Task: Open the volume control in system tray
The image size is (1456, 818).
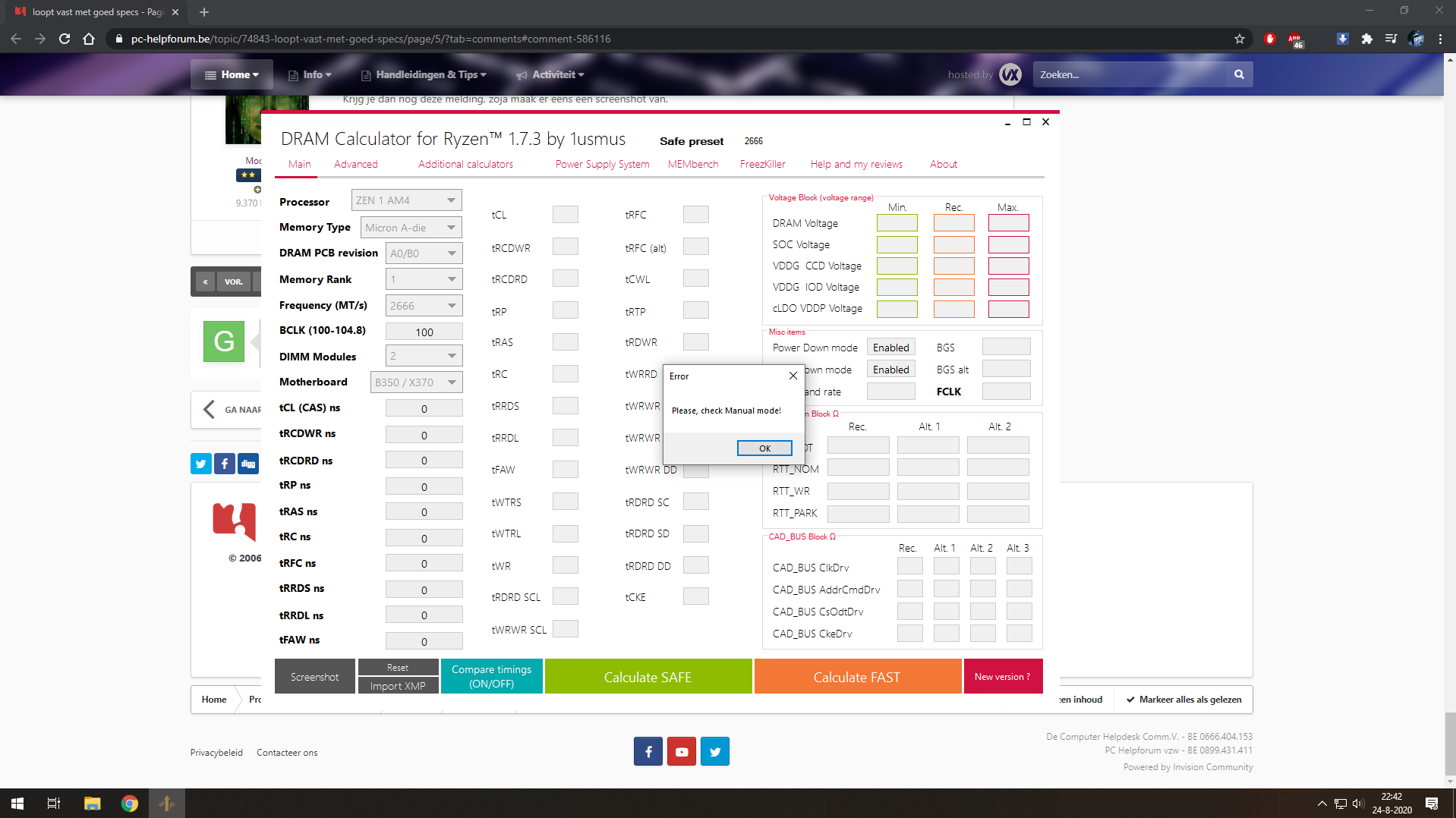Action: coord(1358,804)
